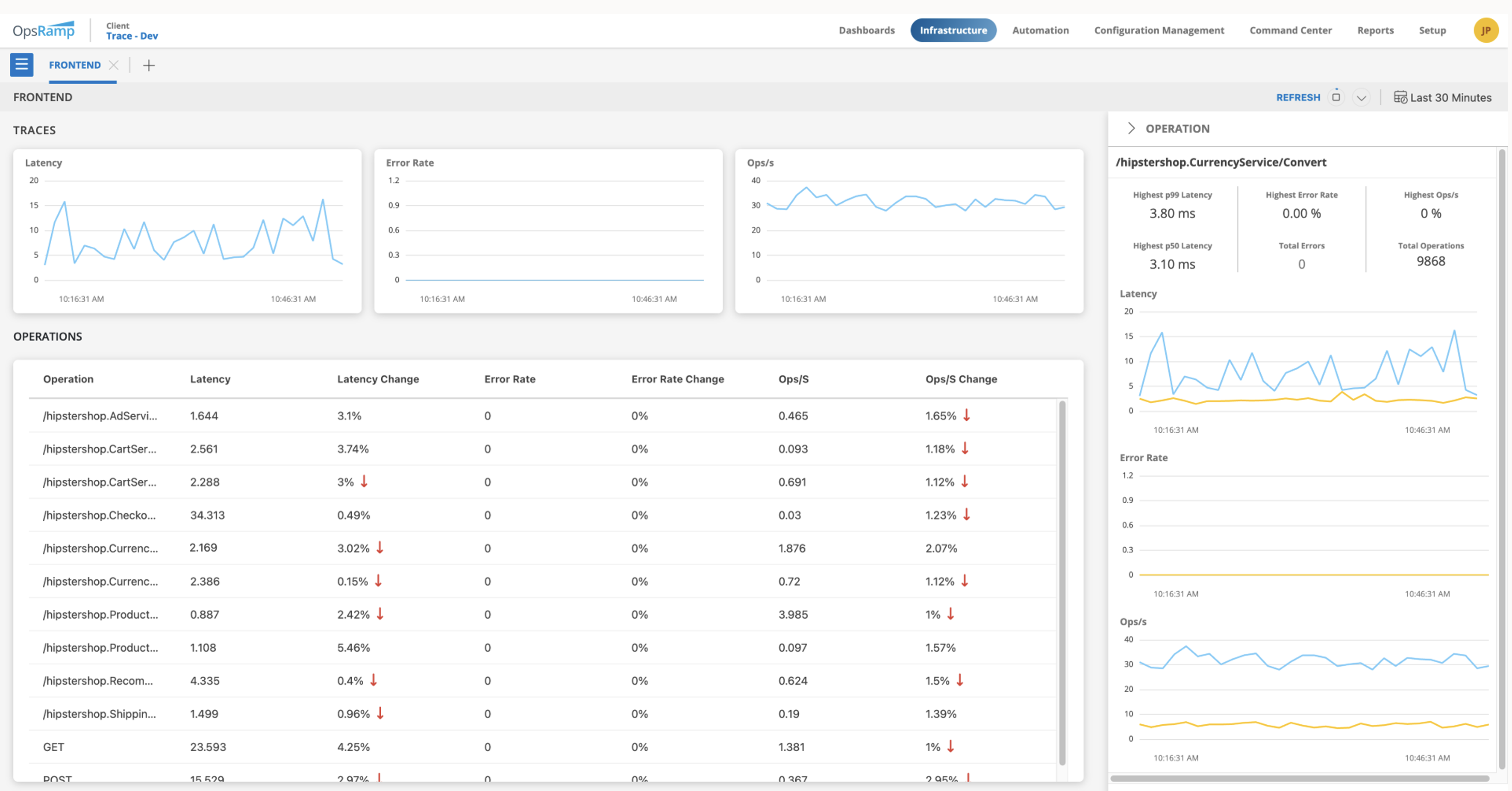Click the plus icon to add a new tab
The image size is (1512, 791).
coord(148,65)
